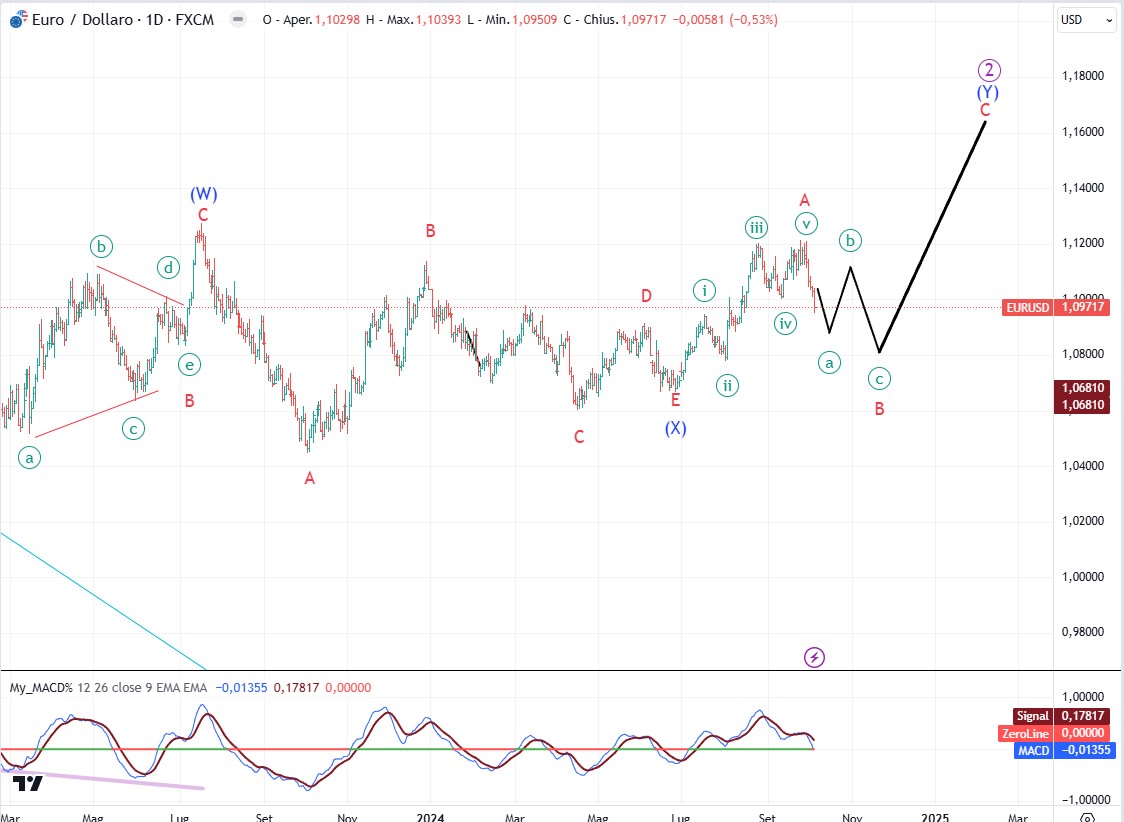The width and height of the screenshot is (1124, 822).
Task: Open chart settings gear icon
Action: point(1087,818)
